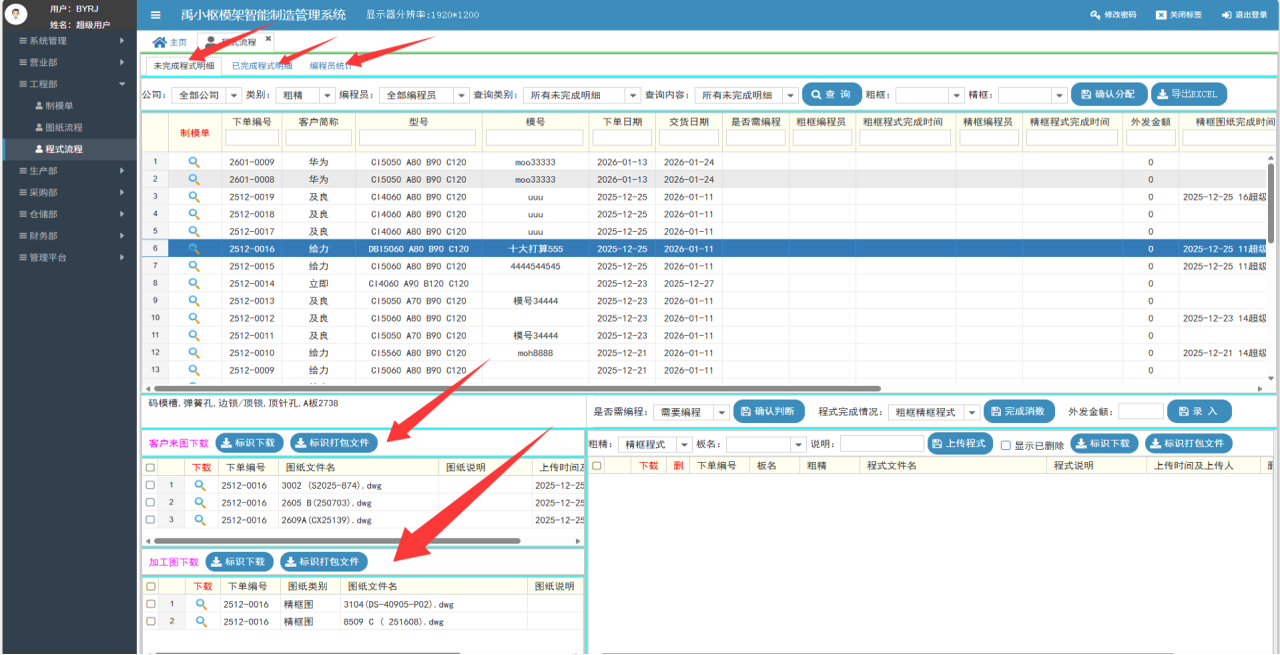Viewport: 1280px width, 655px height.
Task: Check the box for 3104(DS-40905-P02).dwg row
Action: pyautogui.click(x=150, y=604)
